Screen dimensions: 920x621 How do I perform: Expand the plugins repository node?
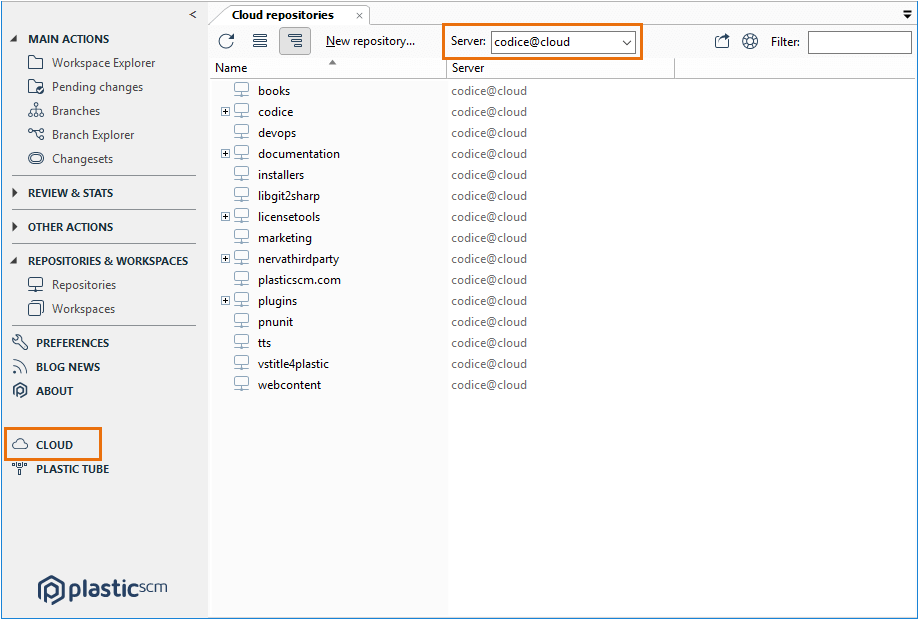coord(225,301)
